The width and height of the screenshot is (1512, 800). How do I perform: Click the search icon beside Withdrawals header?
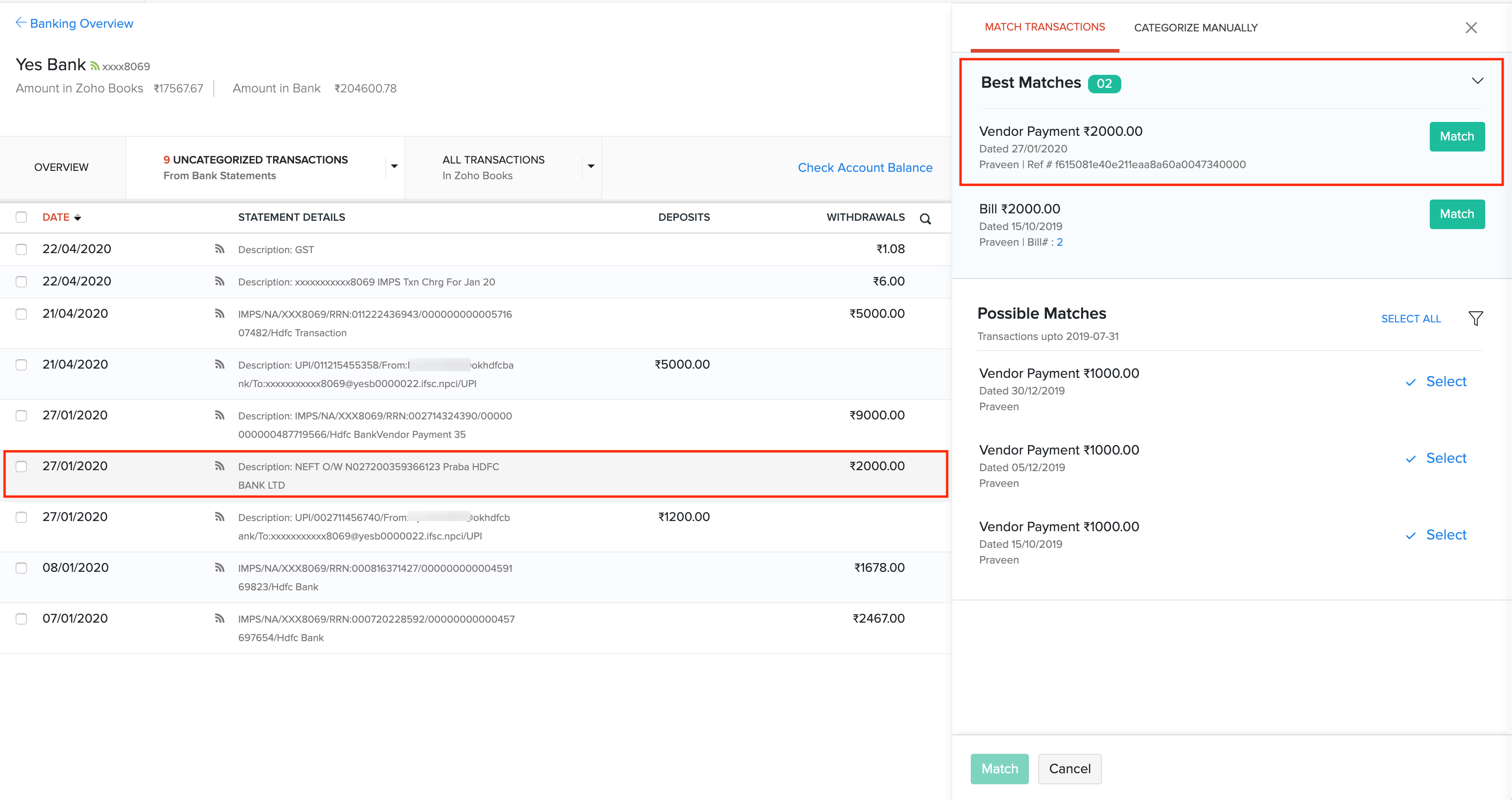pyautogui.click(x=925, y=219)
